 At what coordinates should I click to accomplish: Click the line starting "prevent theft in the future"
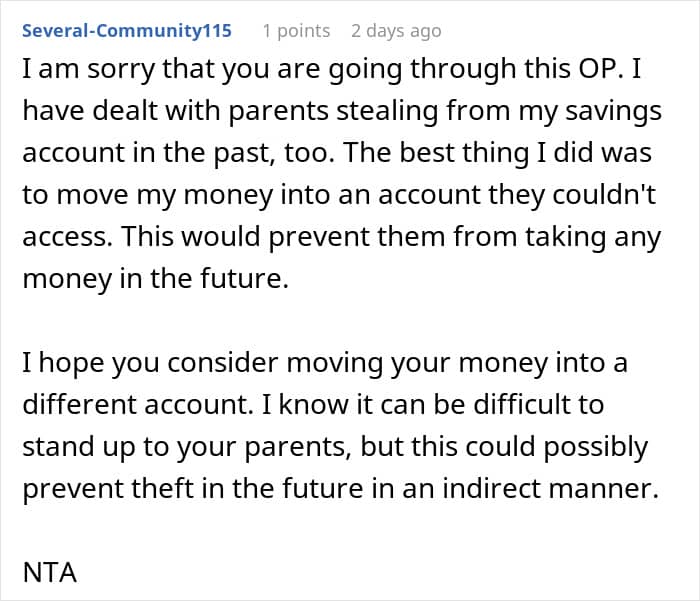341,488
